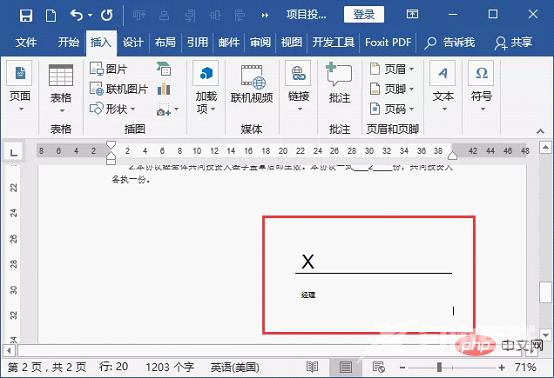Image resolution: width=554 pixels, height=378 pixels.
Task: Switch to the 邮件 tab
Action: pos(229,42)
